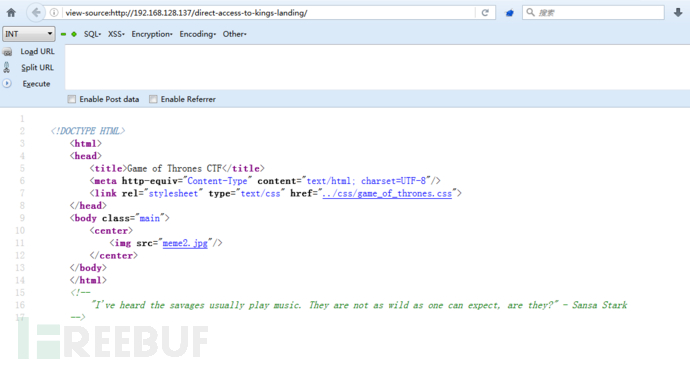This screenshot has width=690, height=366.
Task: Navigate back with the back arrow
Action: coord(36,13)
